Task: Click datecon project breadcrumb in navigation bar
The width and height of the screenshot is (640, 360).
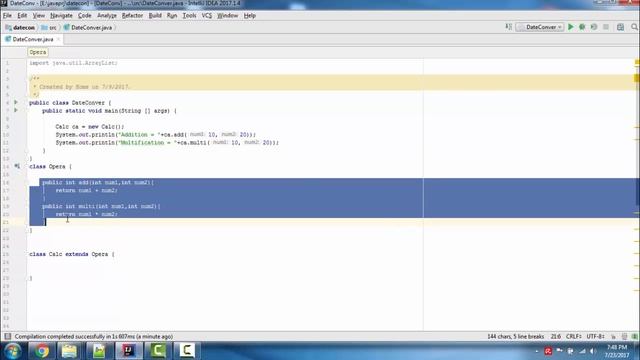Action: point(20,27)
